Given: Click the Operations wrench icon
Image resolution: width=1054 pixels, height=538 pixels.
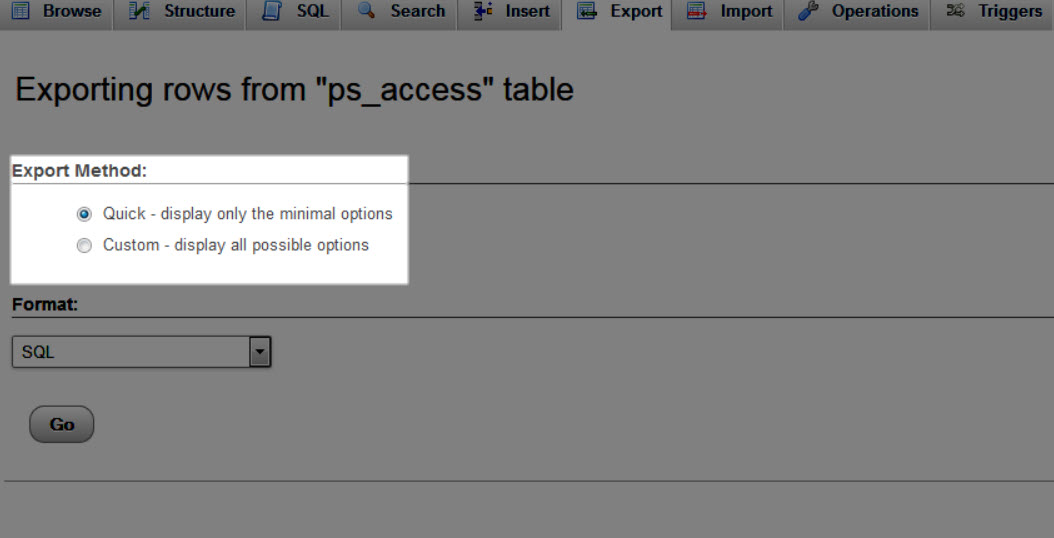Looking at the screenshot, I should click(x=807, y=12).
